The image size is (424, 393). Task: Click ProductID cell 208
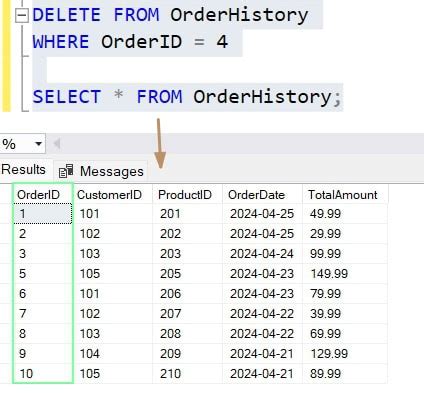pyautogui.click(x=187, y=334)
